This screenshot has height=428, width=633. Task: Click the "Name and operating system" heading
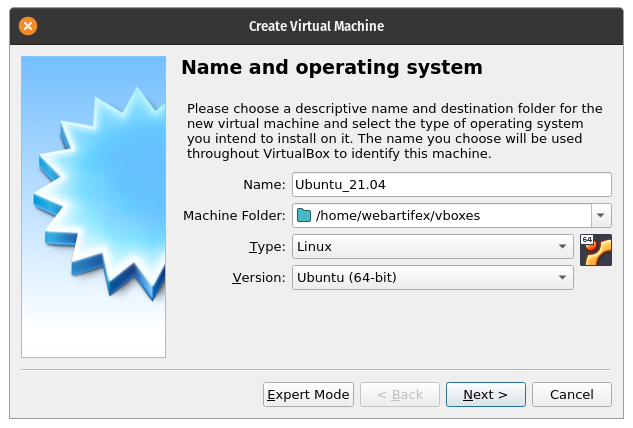click(331, 68)
